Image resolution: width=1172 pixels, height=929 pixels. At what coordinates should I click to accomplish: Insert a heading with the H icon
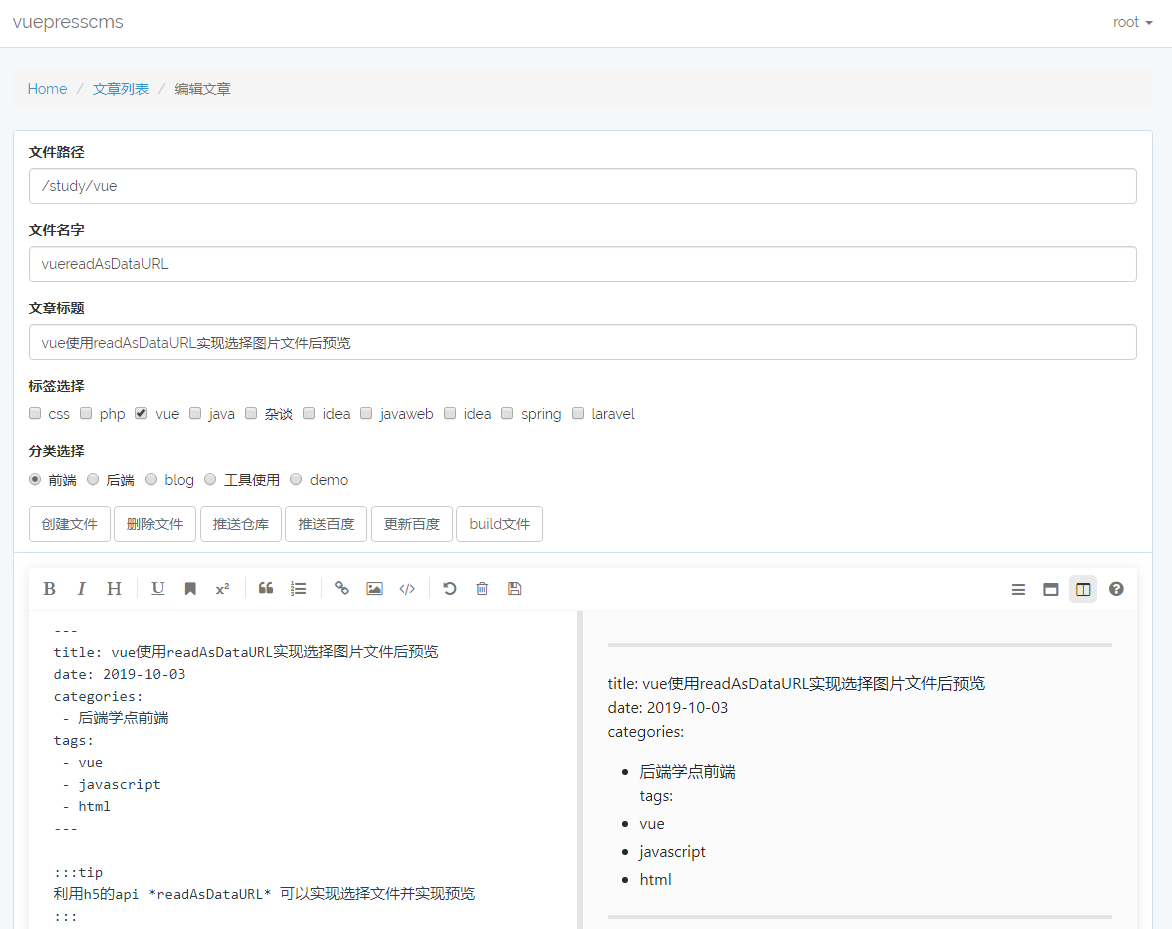tap(114, 589)
